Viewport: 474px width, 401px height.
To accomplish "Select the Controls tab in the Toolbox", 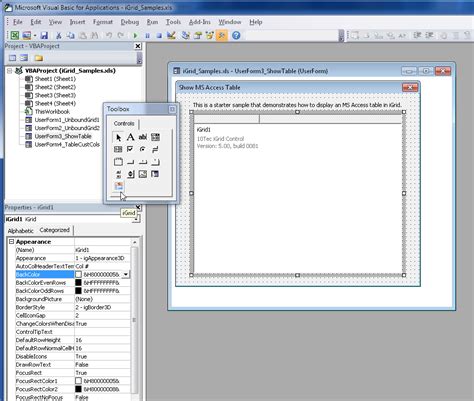I will pyautogui.click(x=124, y=124).
